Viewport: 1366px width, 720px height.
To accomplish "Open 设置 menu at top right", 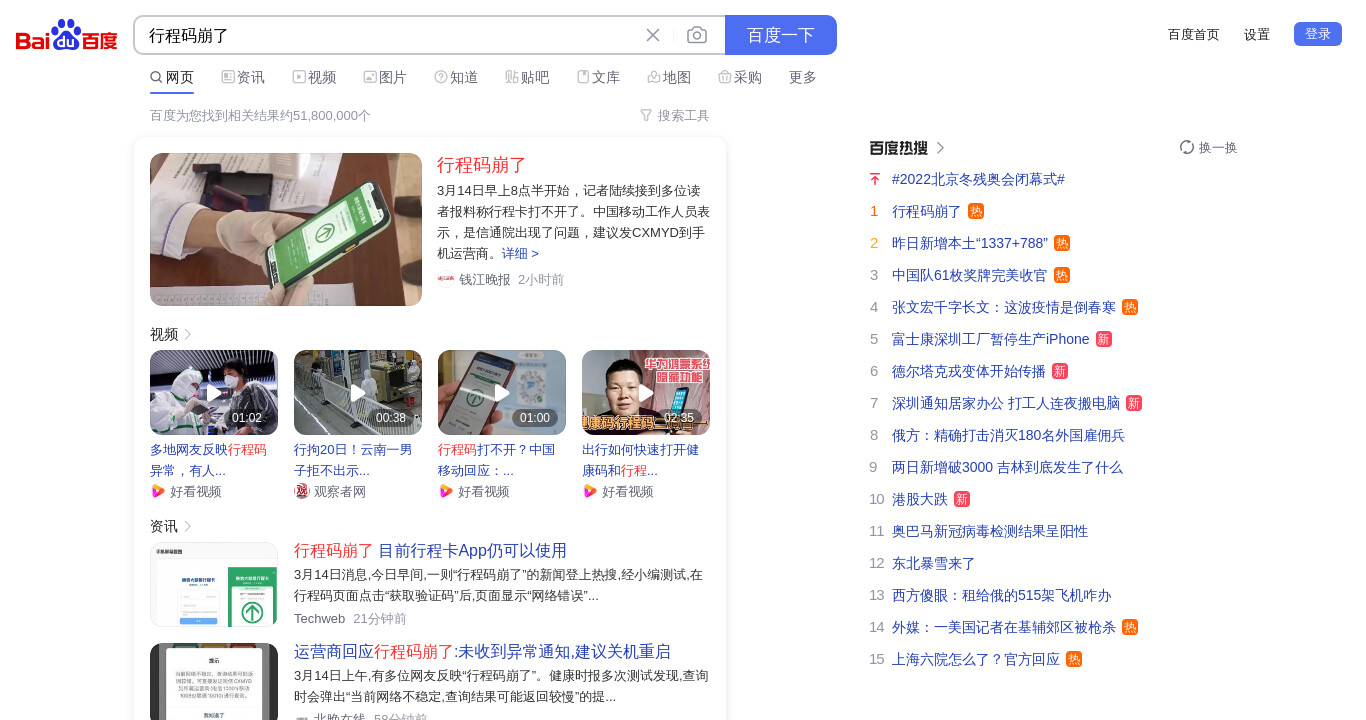I will pyautogui.click(x=1257, y=34).
